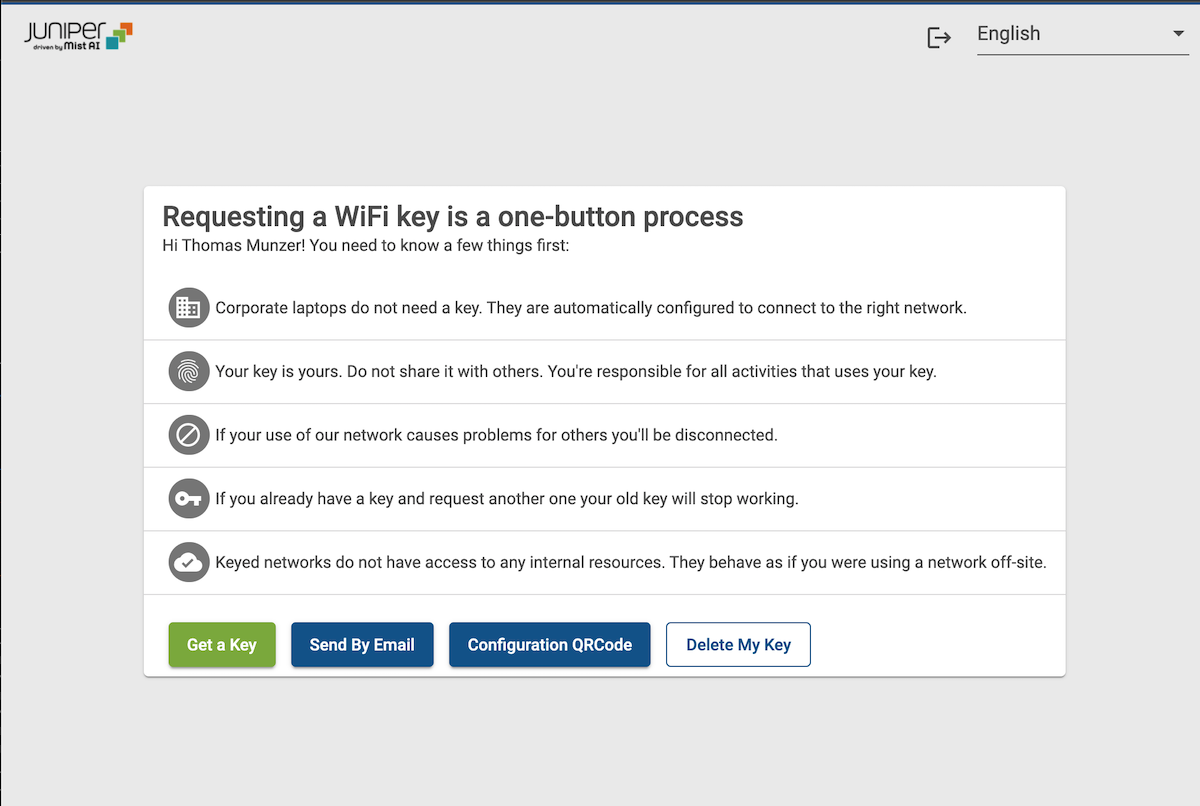Open the Configuration QRCode

pos(550,645)
